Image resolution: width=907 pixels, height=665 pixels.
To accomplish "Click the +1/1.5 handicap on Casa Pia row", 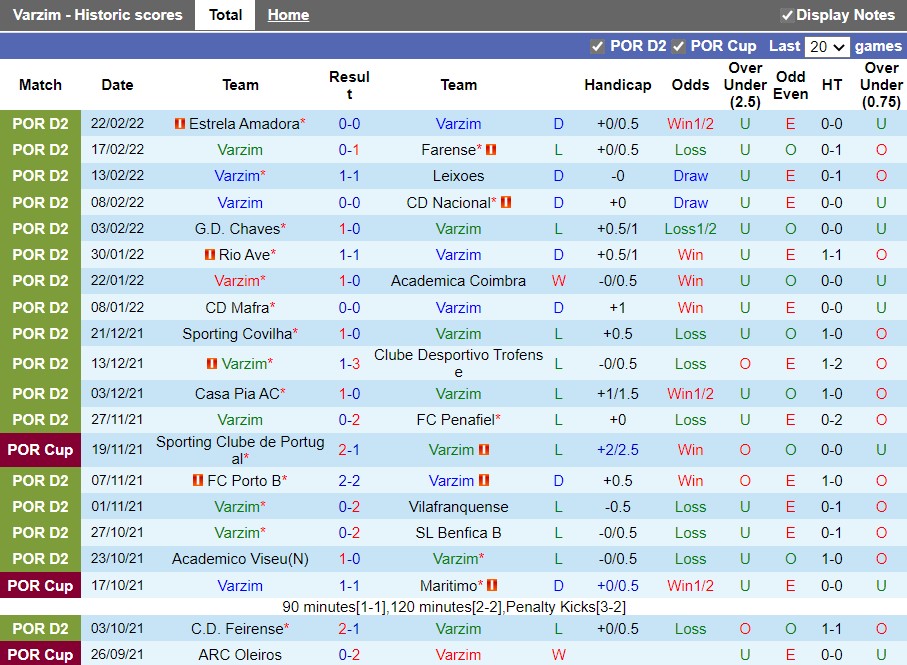I will [618, 394].
